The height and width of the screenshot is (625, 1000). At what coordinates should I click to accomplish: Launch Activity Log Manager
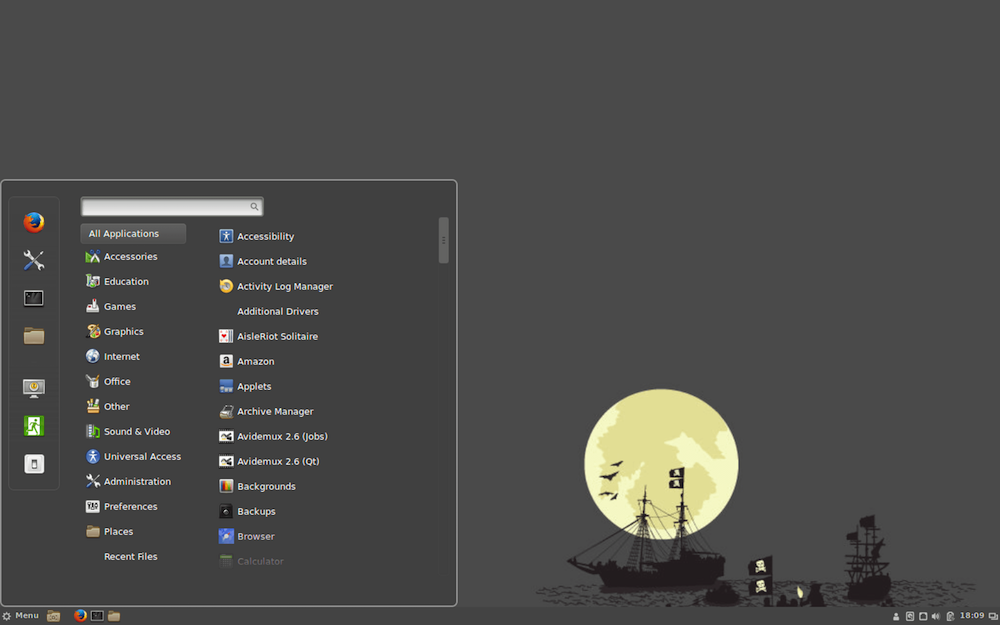[276, 286]
